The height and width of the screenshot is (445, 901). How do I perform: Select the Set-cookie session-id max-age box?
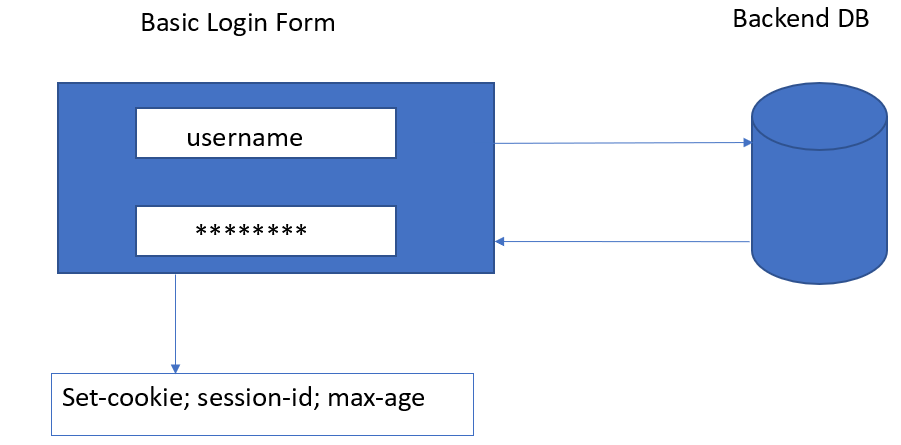[263, 404]
